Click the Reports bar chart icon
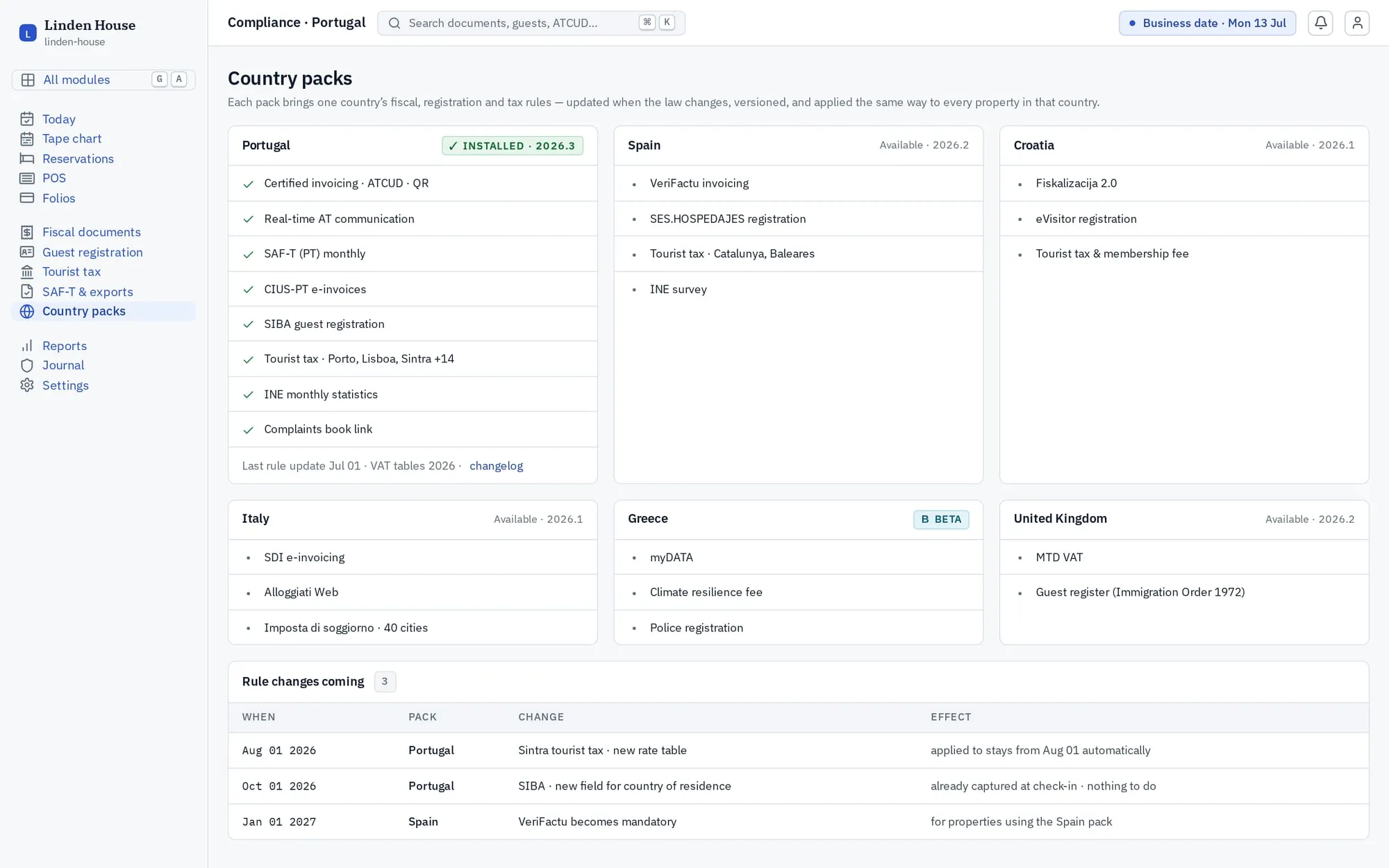Screen dimensions: 1389x868 point(27,346)
